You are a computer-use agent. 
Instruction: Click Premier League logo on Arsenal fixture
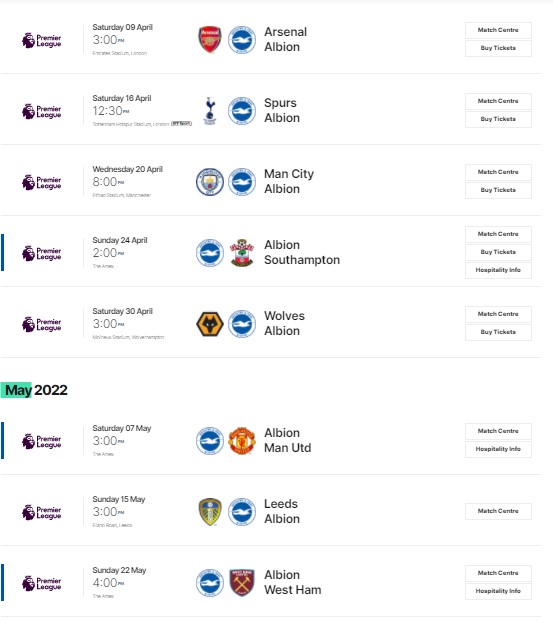pyautogui.click(x=41, y=40)
